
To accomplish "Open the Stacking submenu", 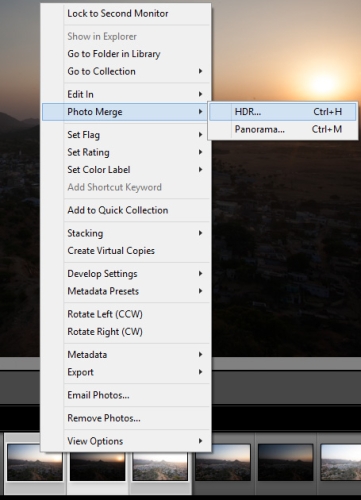I will coord(126,233).
